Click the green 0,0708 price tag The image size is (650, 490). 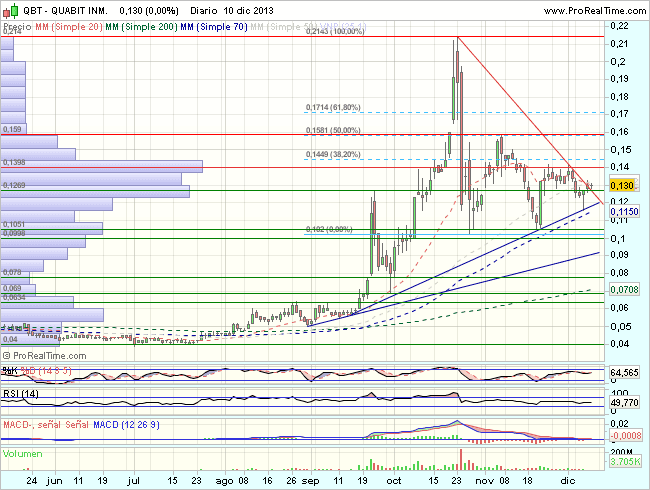point(624,289)
